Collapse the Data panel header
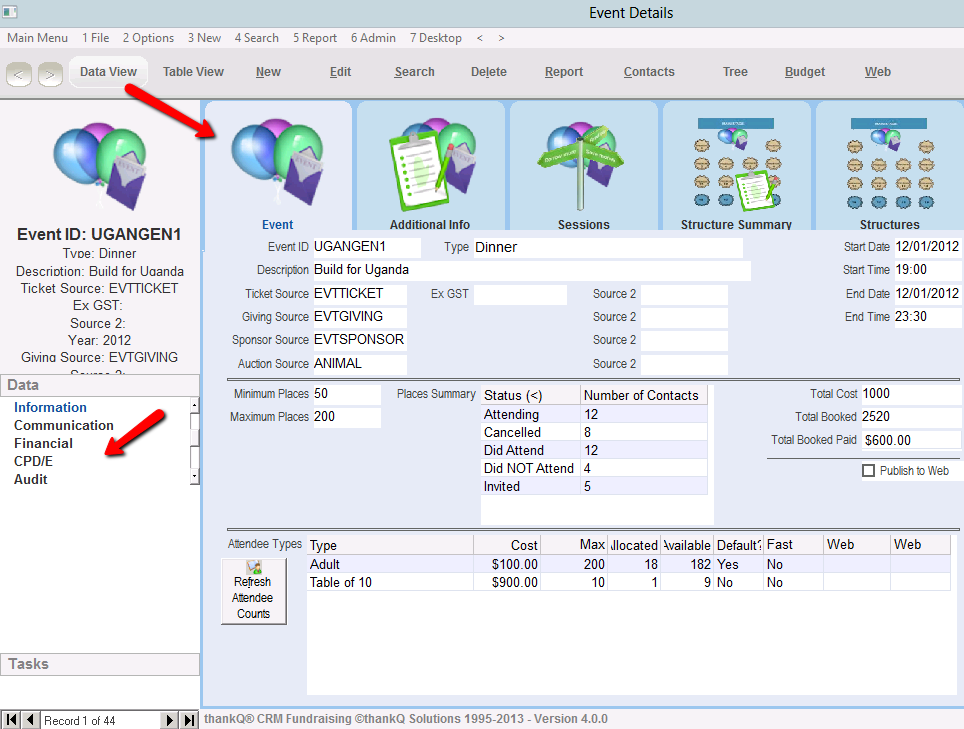This screenshot has width=964, height=729. [100, 385]
